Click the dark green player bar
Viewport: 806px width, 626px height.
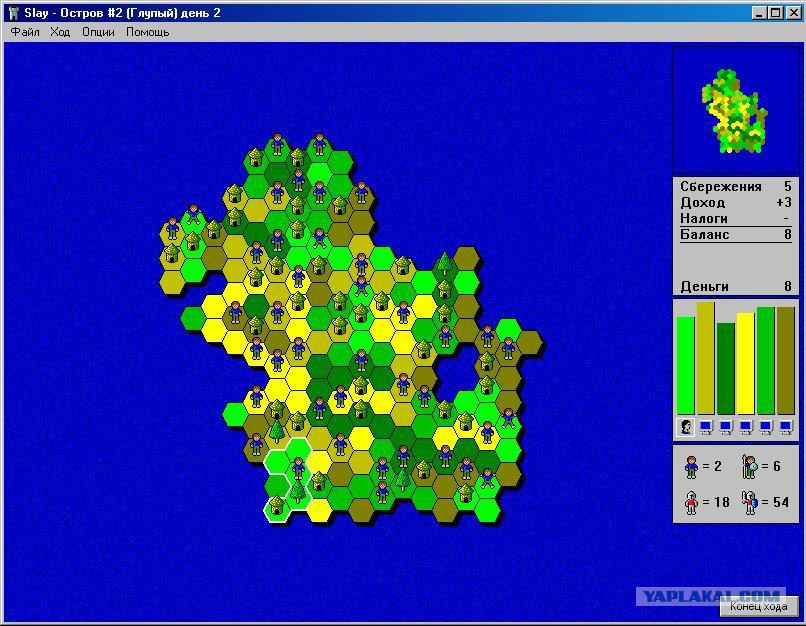726,369
